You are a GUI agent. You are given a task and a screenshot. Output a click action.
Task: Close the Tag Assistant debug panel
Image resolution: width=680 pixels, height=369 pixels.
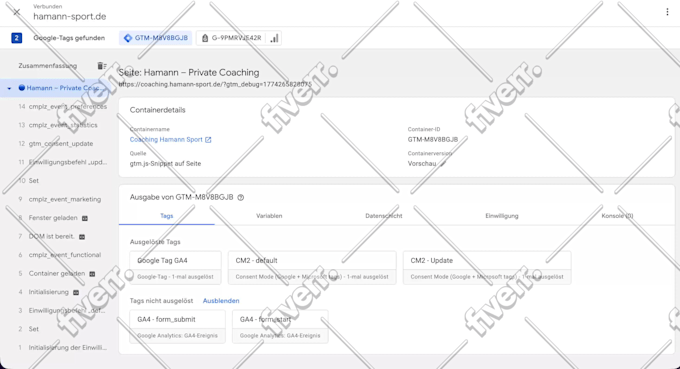[x=16, y=12]
